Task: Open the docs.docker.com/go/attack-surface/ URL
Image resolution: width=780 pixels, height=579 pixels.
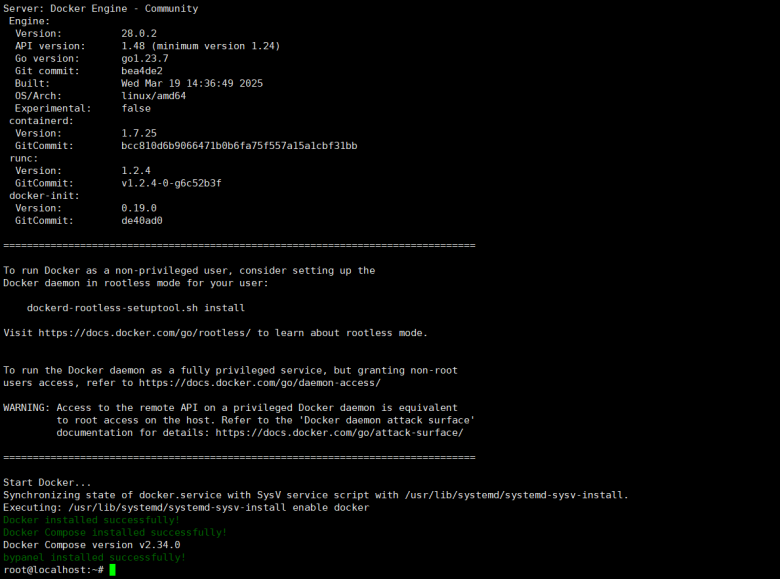Action: coord(339,432)
